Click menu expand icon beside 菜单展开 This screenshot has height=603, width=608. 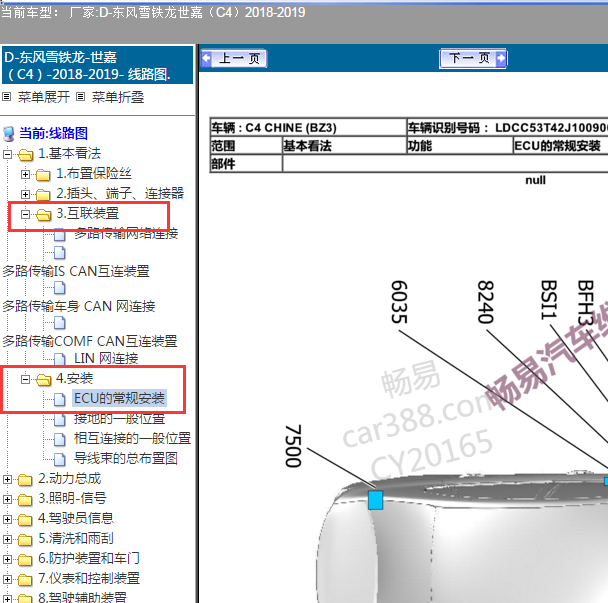tap(7, 97)
